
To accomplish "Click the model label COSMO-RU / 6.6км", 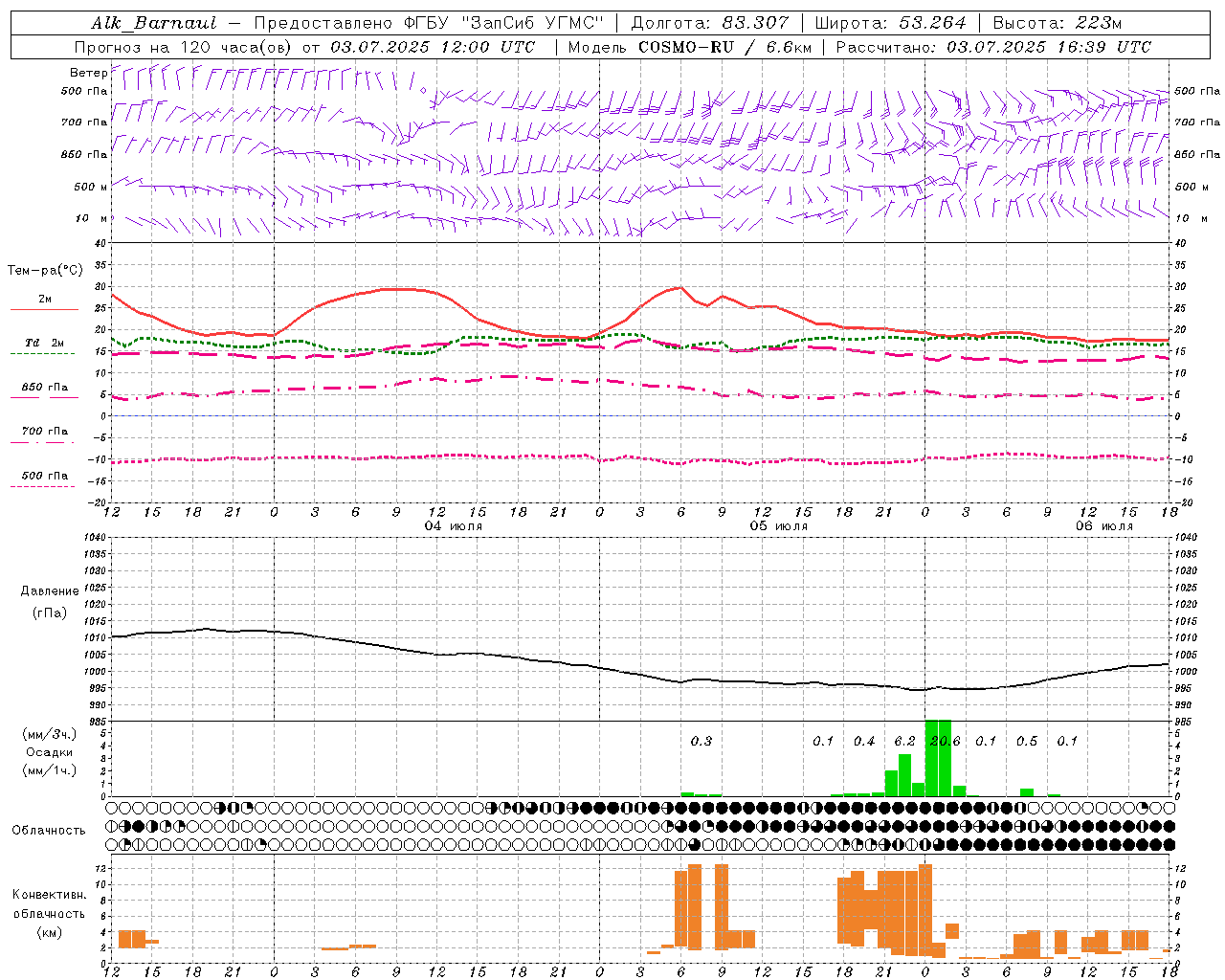I will [724, 47].
